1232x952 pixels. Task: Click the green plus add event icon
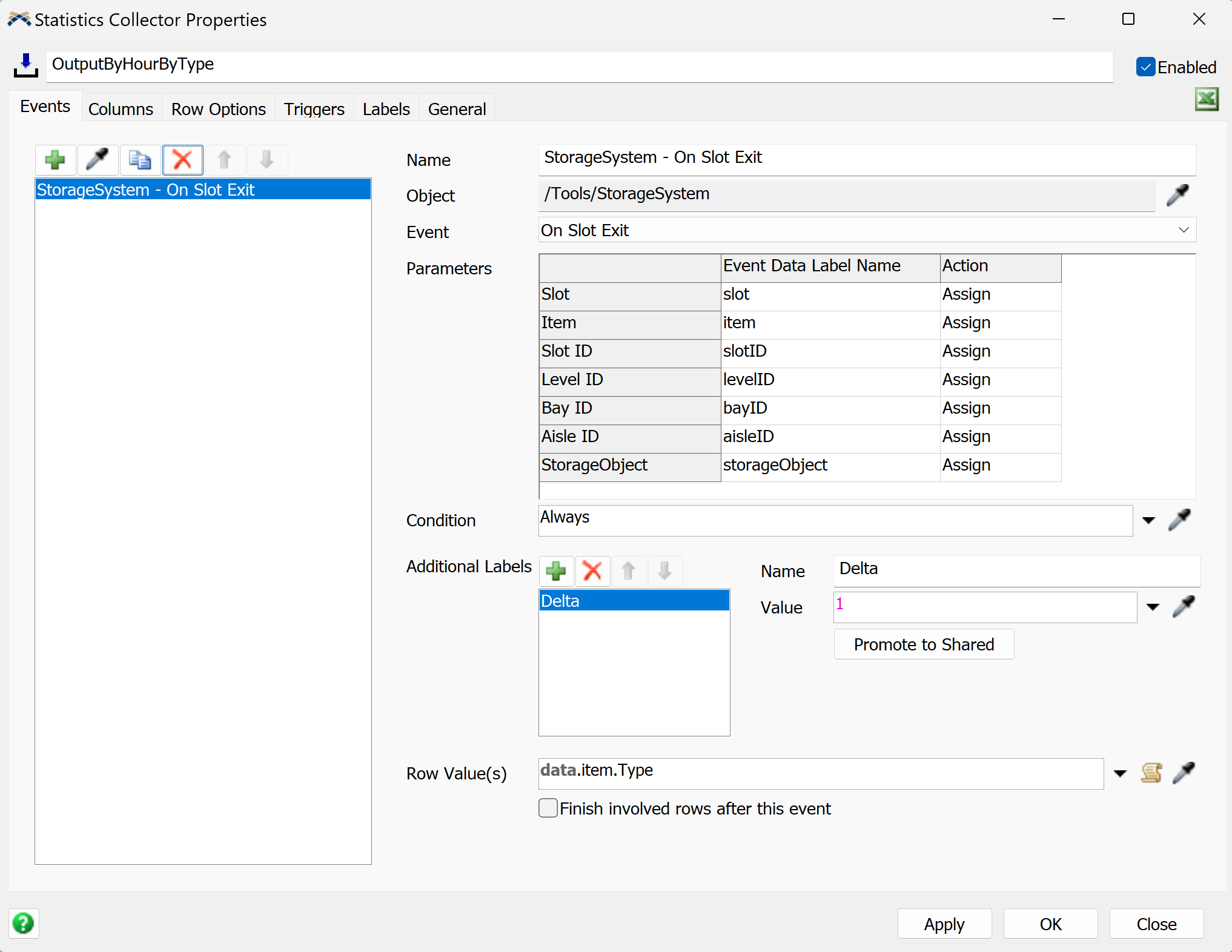55,160
